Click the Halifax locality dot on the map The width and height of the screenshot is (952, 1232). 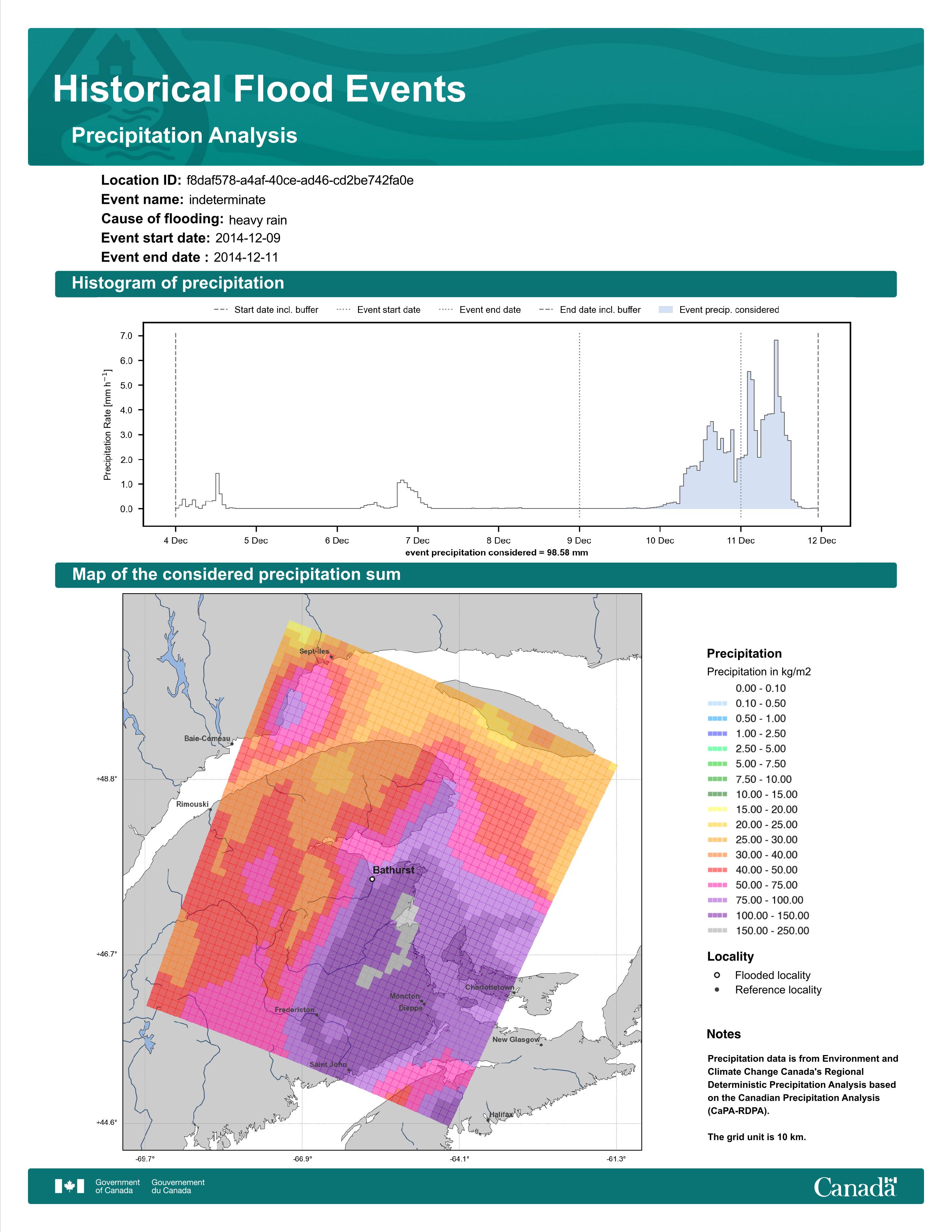pos(488,1120)
